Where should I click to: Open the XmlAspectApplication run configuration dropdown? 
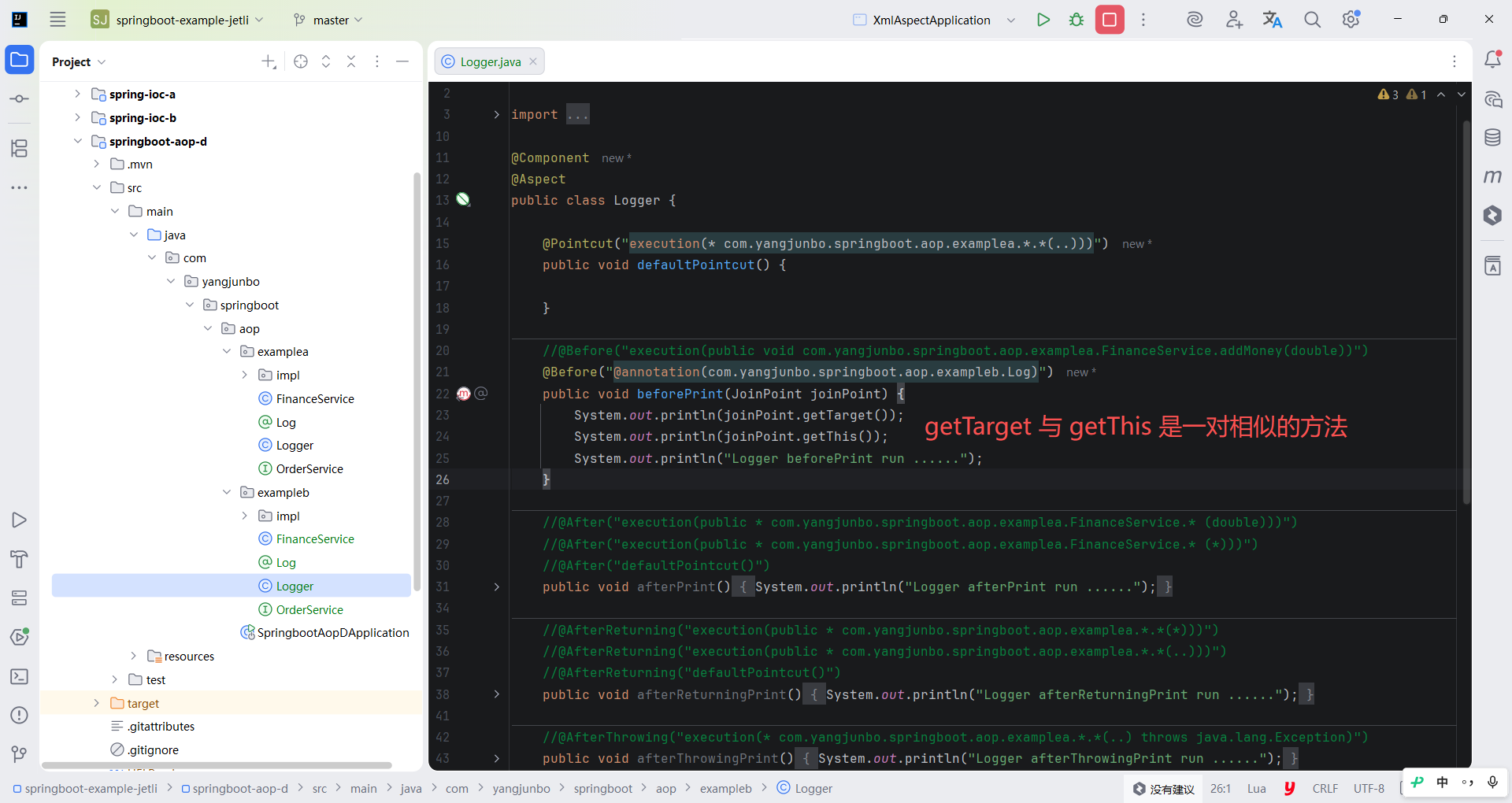coord(934,20)
